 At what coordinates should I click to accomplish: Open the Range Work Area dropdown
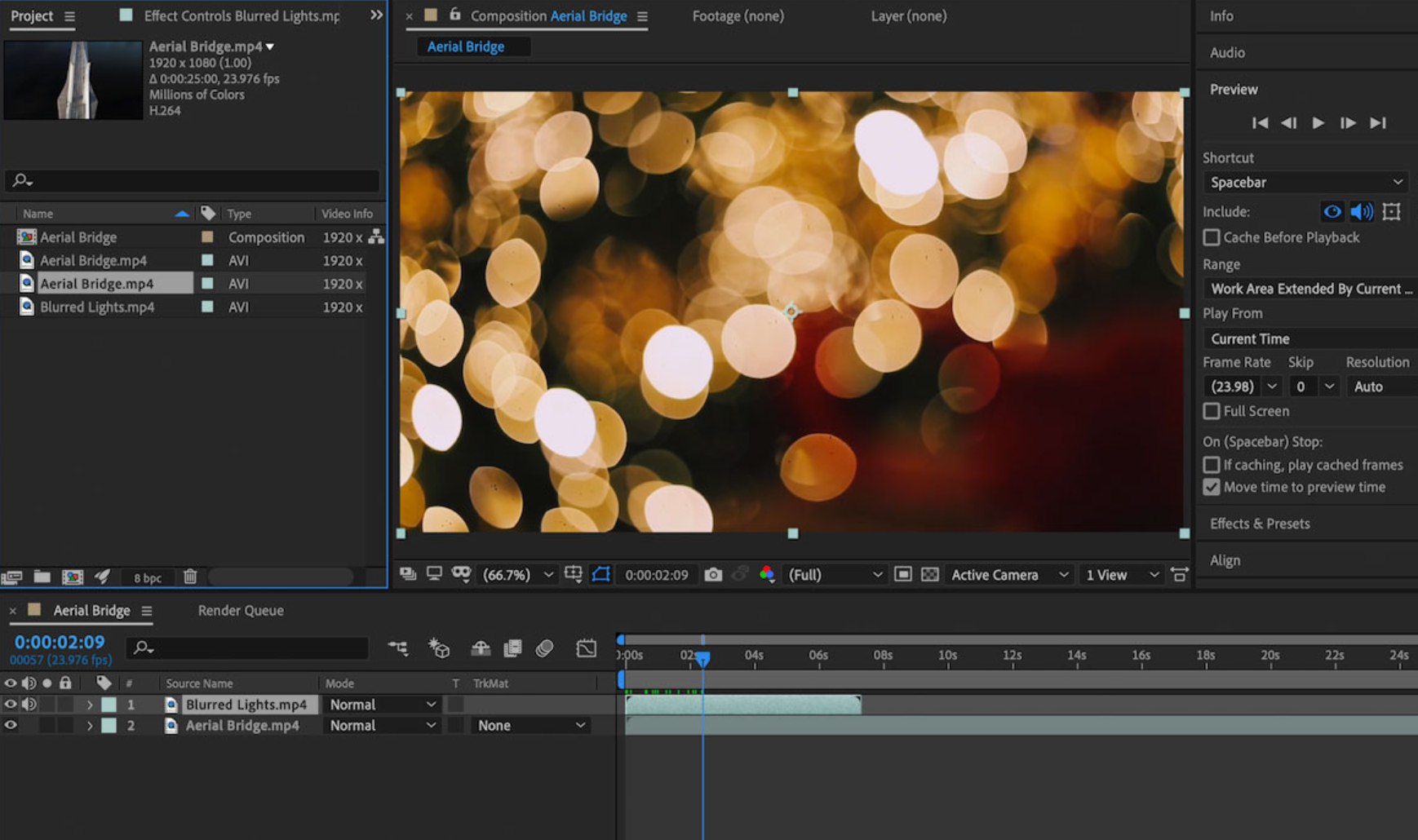(1310, 289)
